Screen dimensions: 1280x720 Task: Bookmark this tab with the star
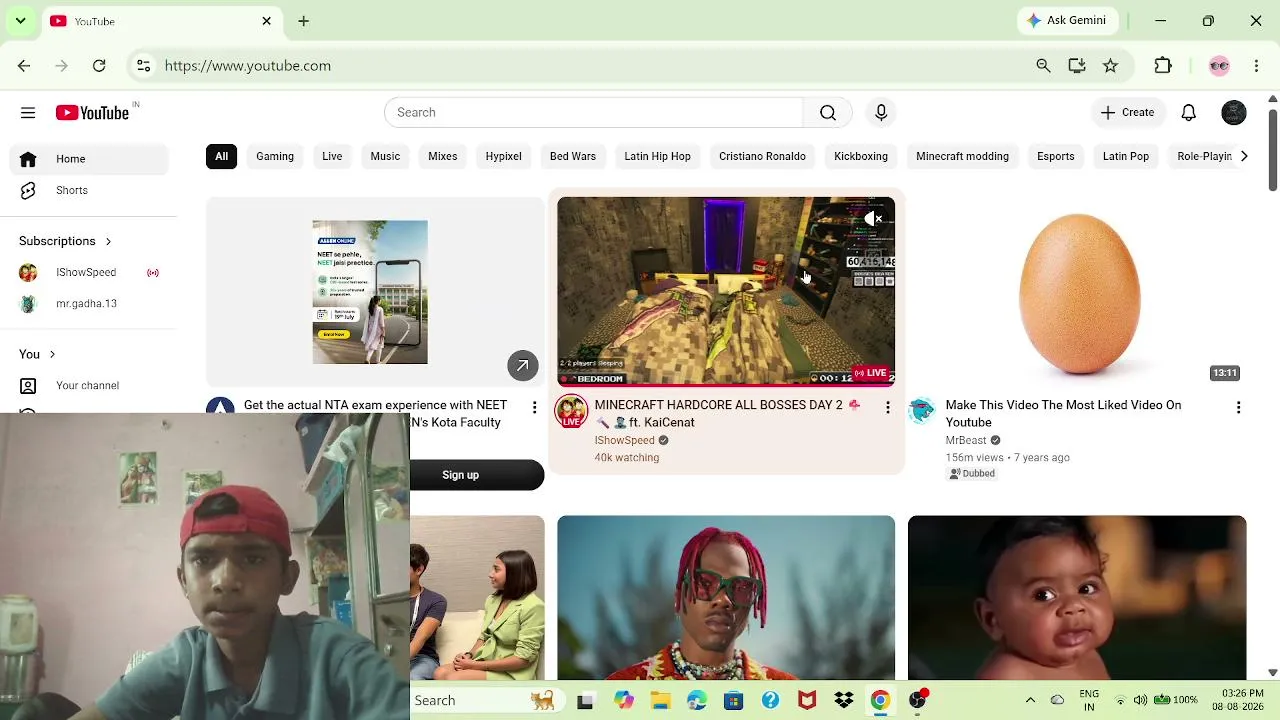point(1110,66)
